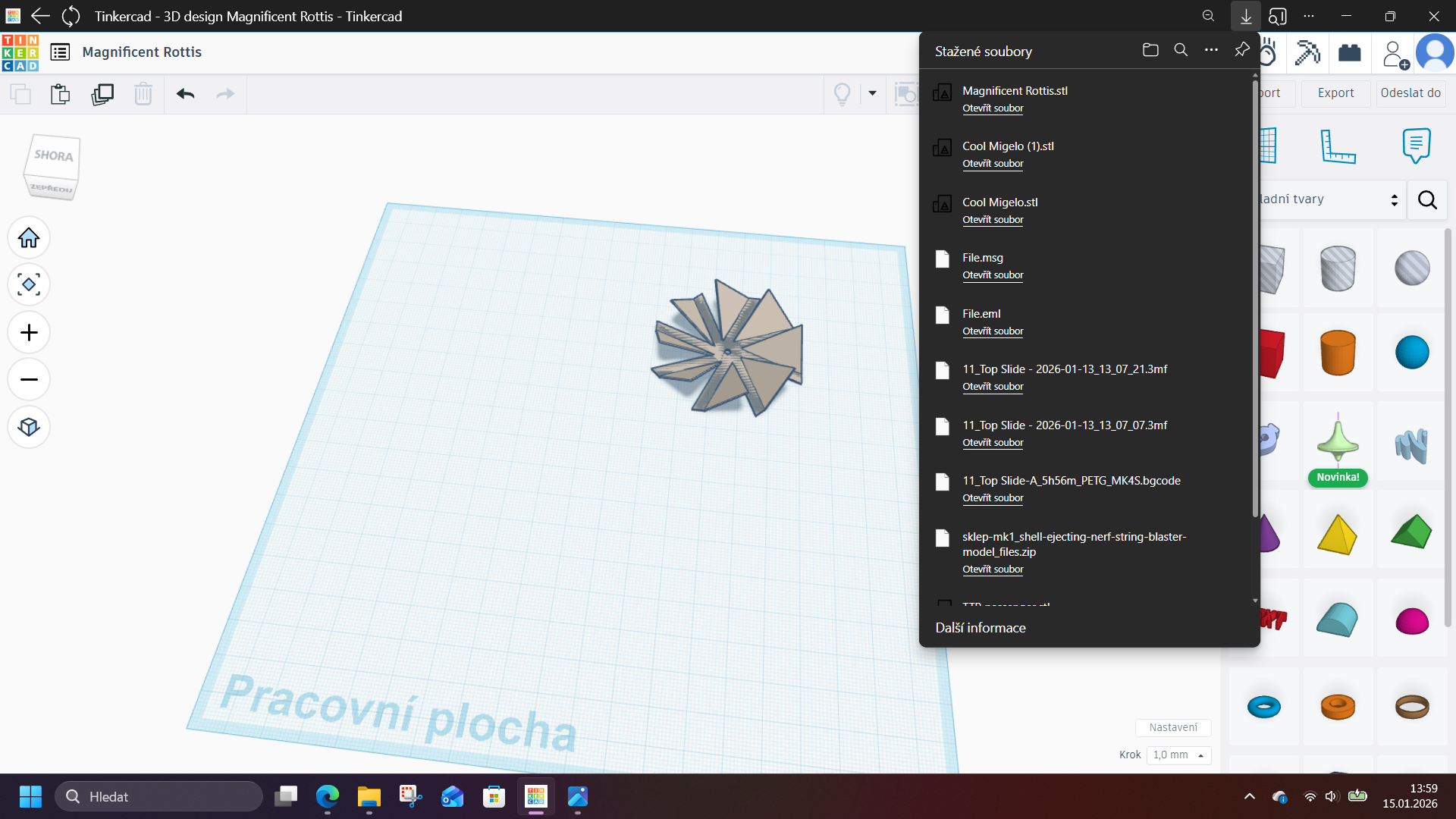Viewport: 1456px width, 819px height.
Task: Click the SHORA face of the view cube
Action: click(x=54, y=155)
